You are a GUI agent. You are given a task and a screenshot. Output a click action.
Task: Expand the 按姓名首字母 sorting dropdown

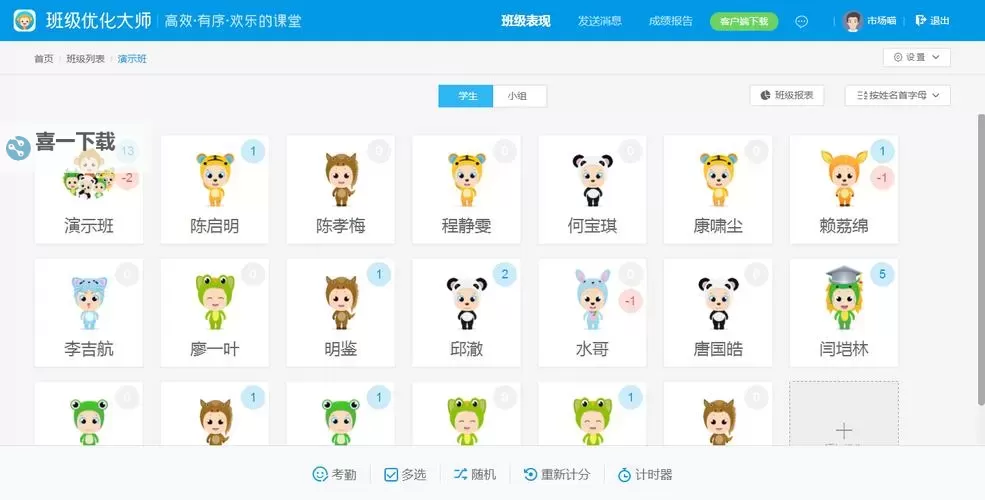click(x=898, y=95)
